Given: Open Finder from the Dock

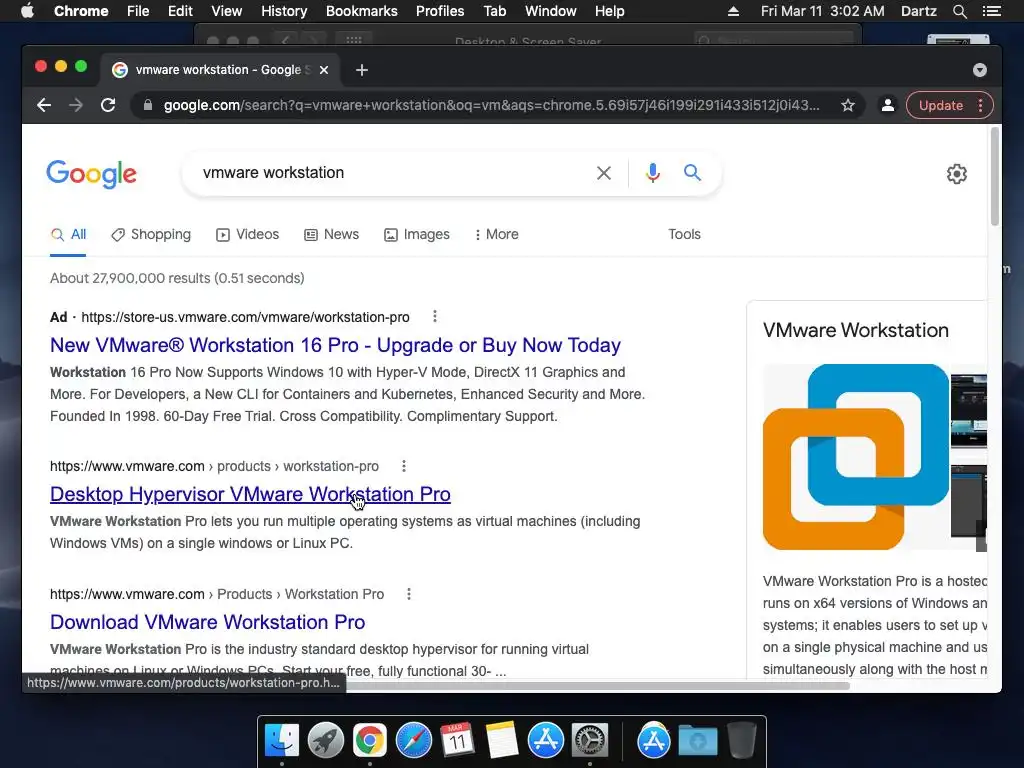Looking at the screenshot, I should [281, 740].
